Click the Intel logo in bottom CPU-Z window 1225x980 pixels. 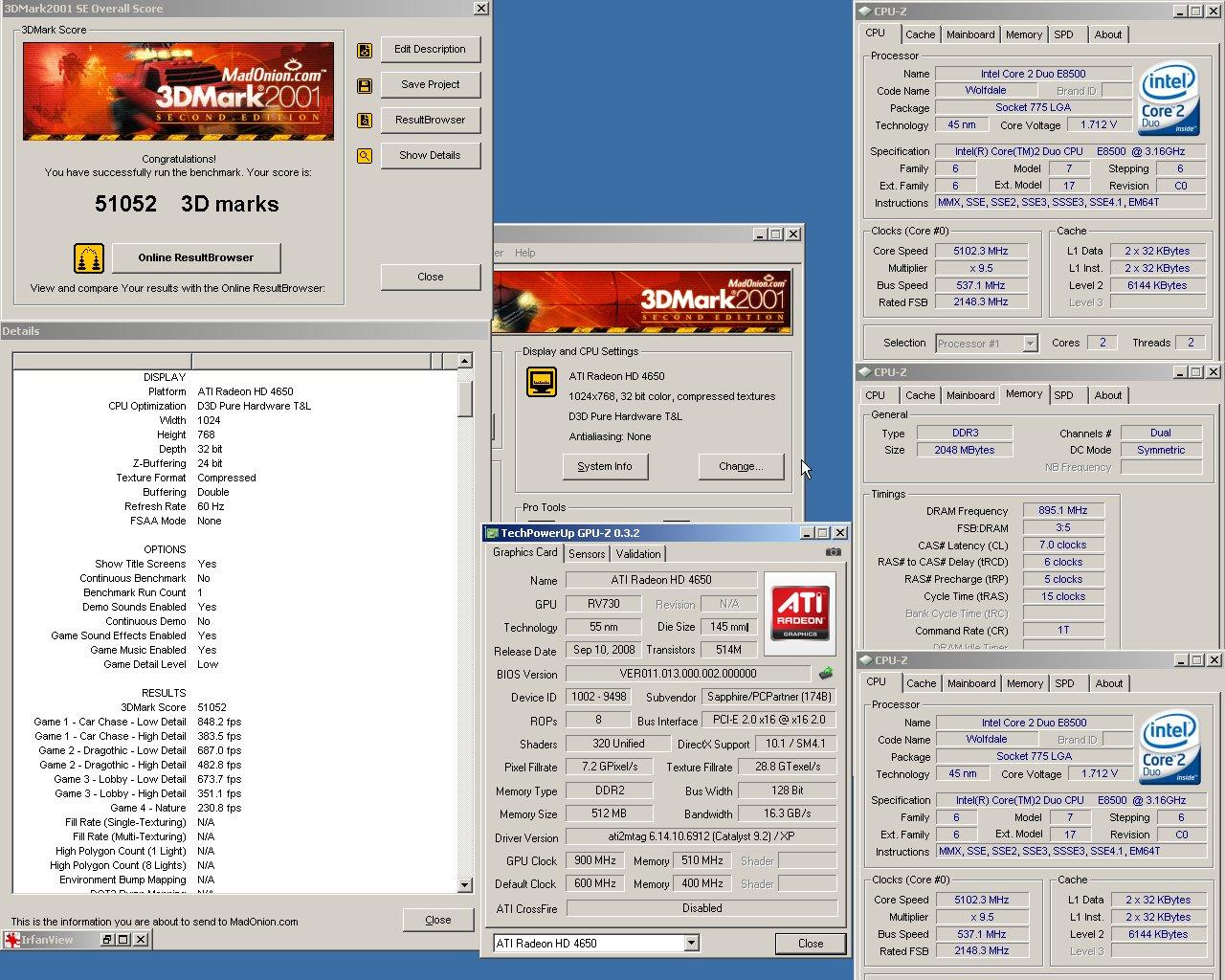click(1169, 747)
